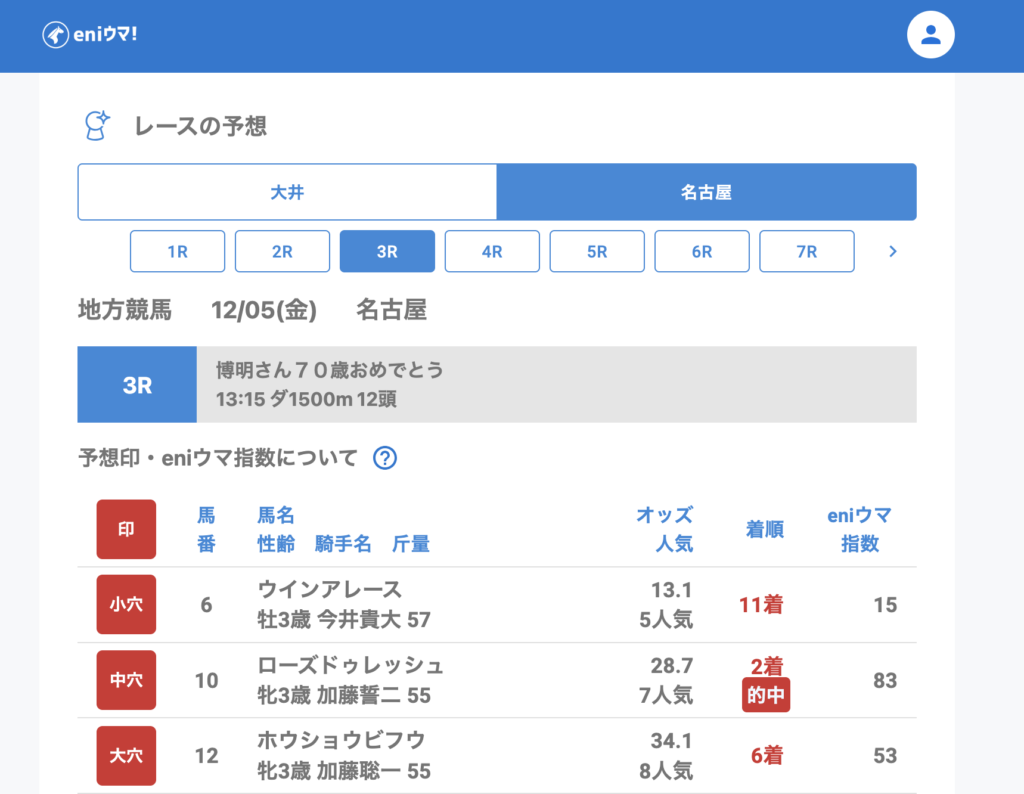1024x794 pixels.
Task: Switch to the 大井 racecourse tab
Action: pyautogui.click(x=287, y=192)
